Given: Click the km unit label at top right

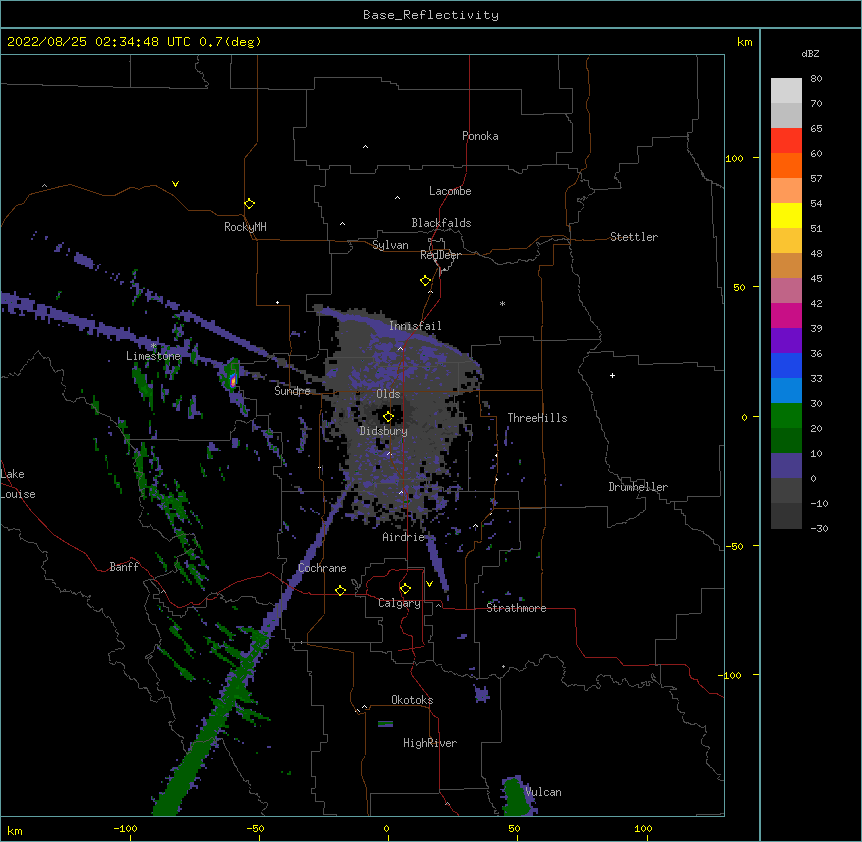Looking at the screenshot, I should click(x=745, y=42).
